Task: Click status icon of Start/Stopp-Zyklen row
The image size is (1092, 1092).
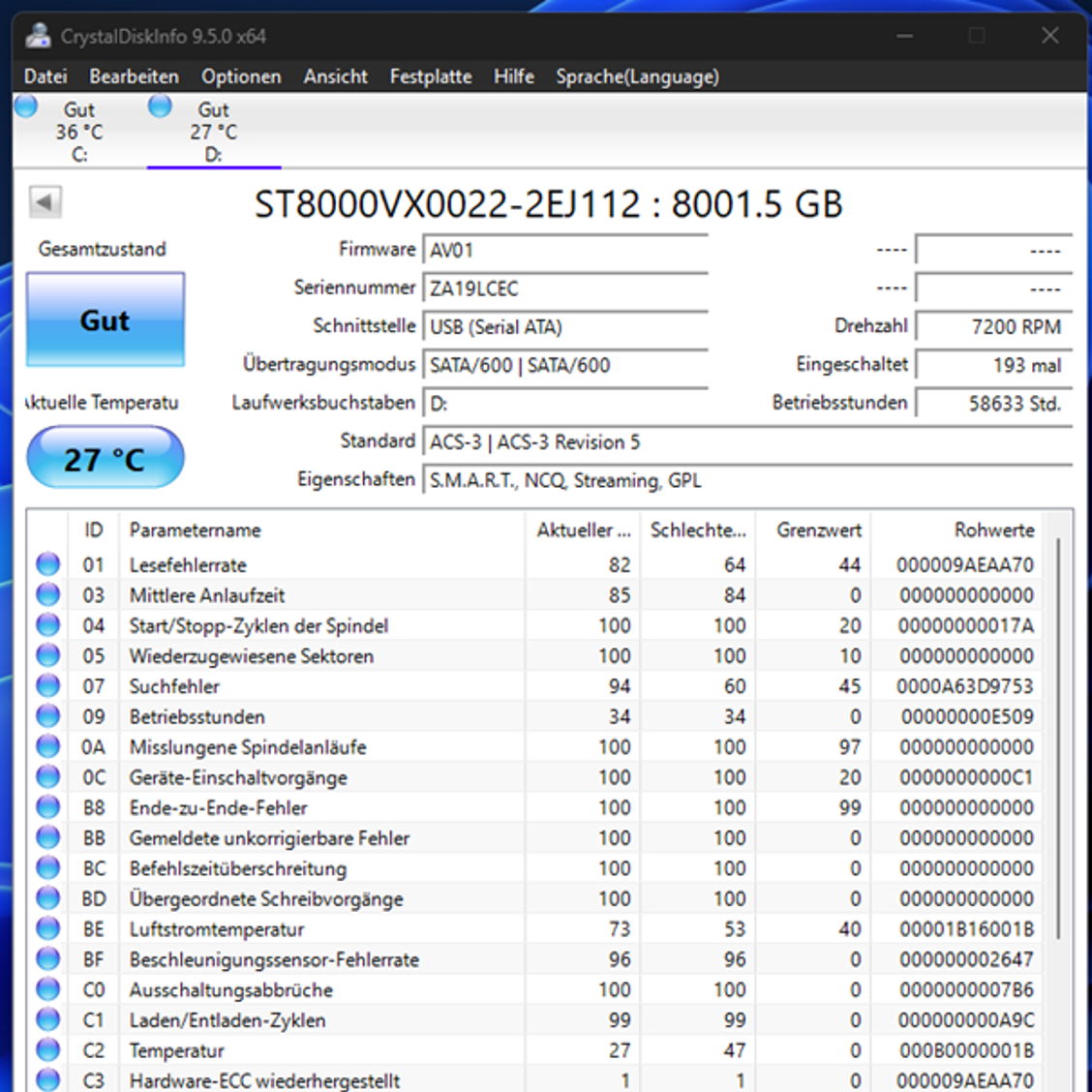Action: click(x=48, y=624)
